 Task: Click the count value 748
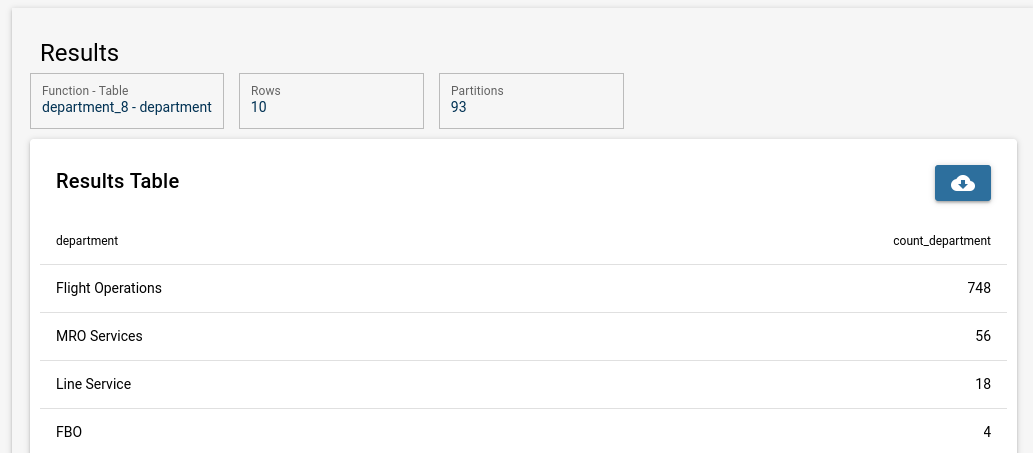click(x=979, y=288)
